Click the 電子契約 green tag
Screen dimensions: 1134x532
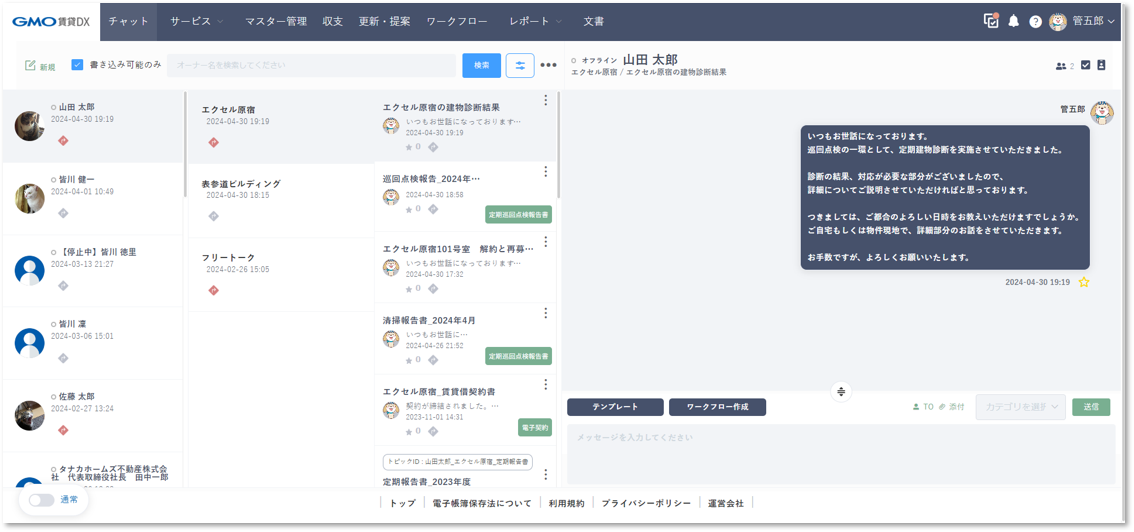coord(535,427)
